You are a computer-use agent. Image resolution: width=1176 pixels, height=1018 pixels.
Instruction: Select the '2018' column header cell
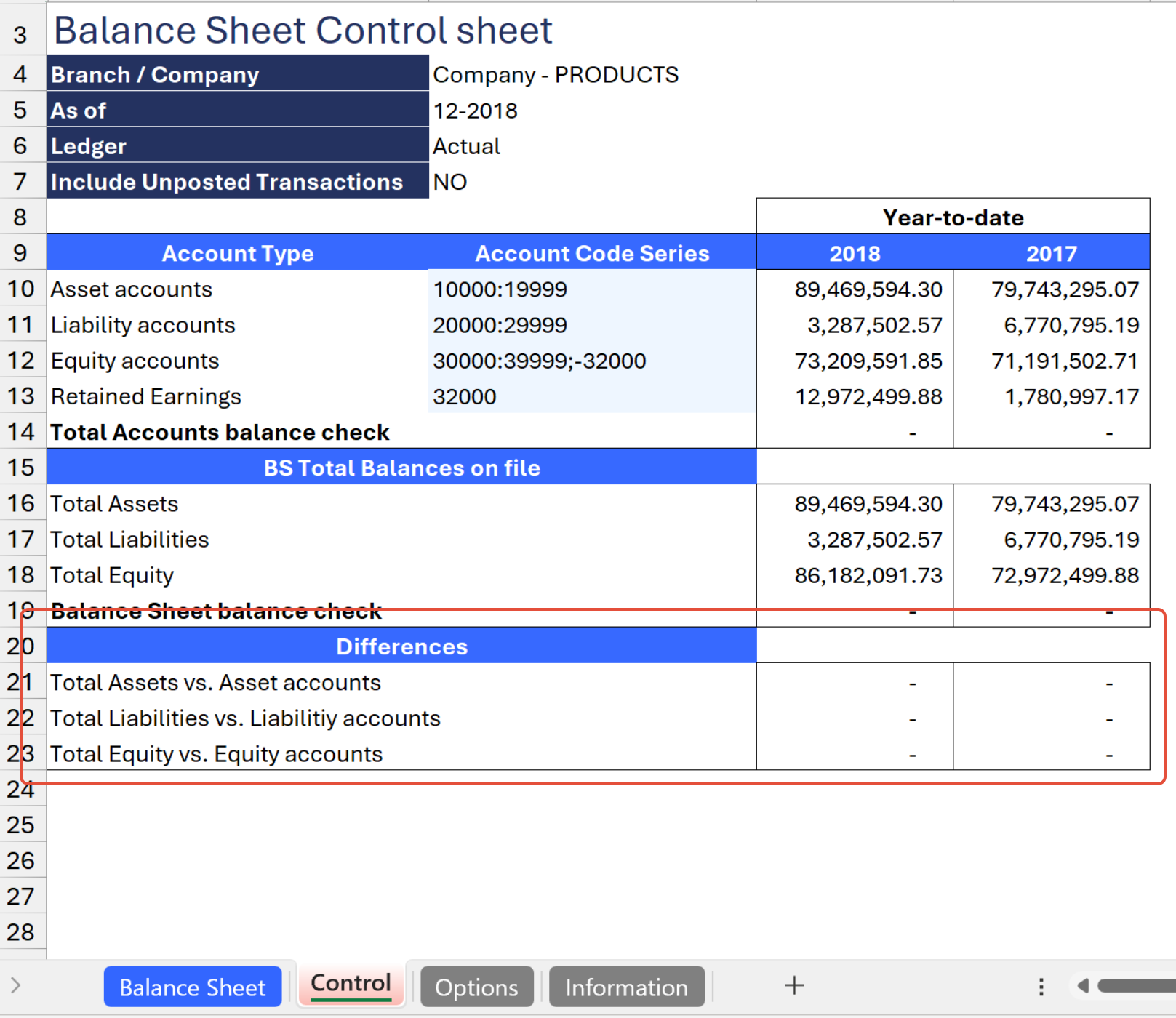(x=855, y=253)
